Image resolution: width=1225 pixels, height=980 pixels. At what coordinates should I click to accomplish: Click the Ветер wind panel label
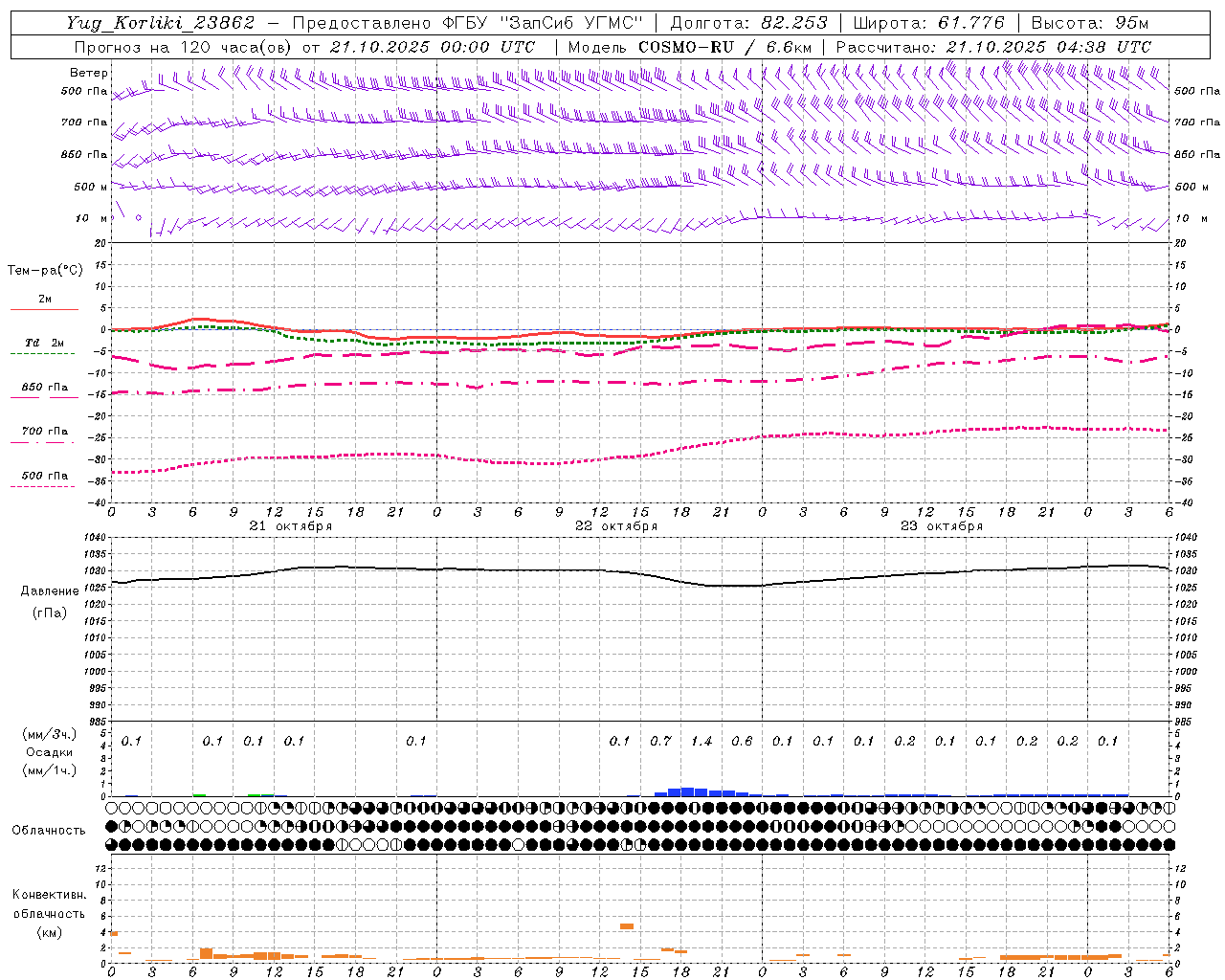pyautogui.click(x=88, y=73)
